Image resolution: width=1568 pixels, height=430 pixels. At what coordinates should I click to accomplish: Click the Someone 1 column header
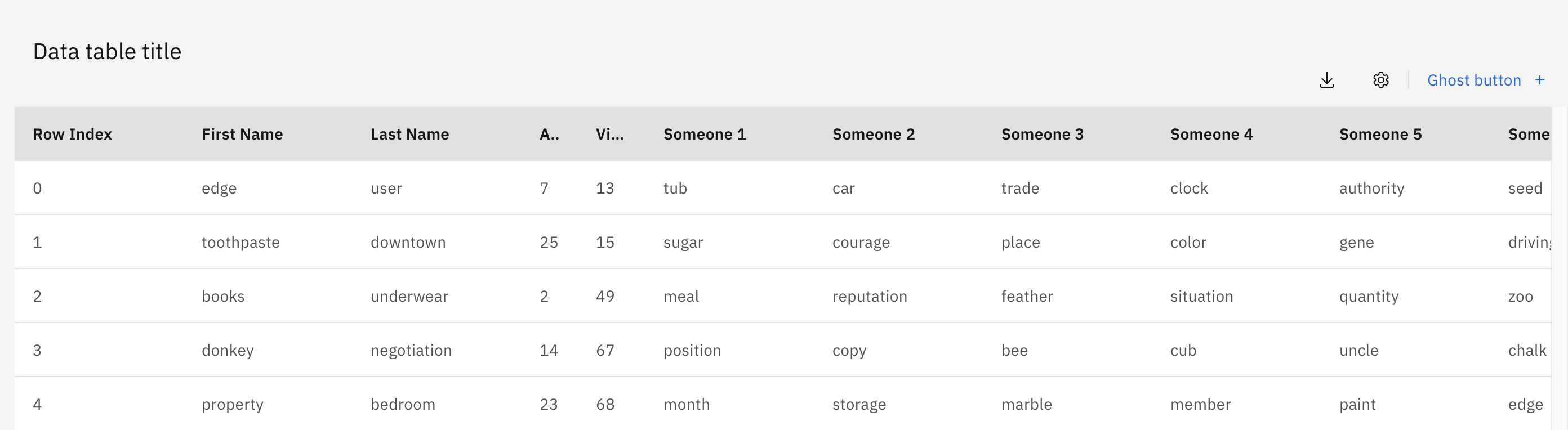pos(704,134)
